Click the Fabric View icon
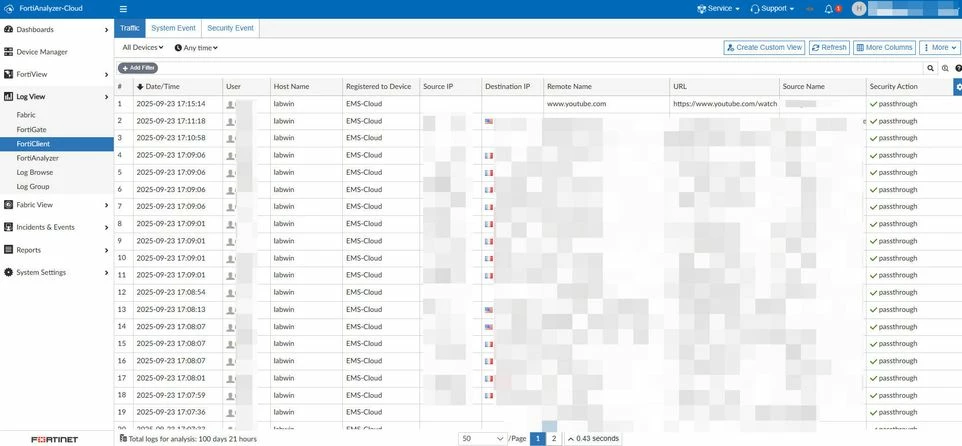Screen dimensions: 962x446 click(9, 205)
